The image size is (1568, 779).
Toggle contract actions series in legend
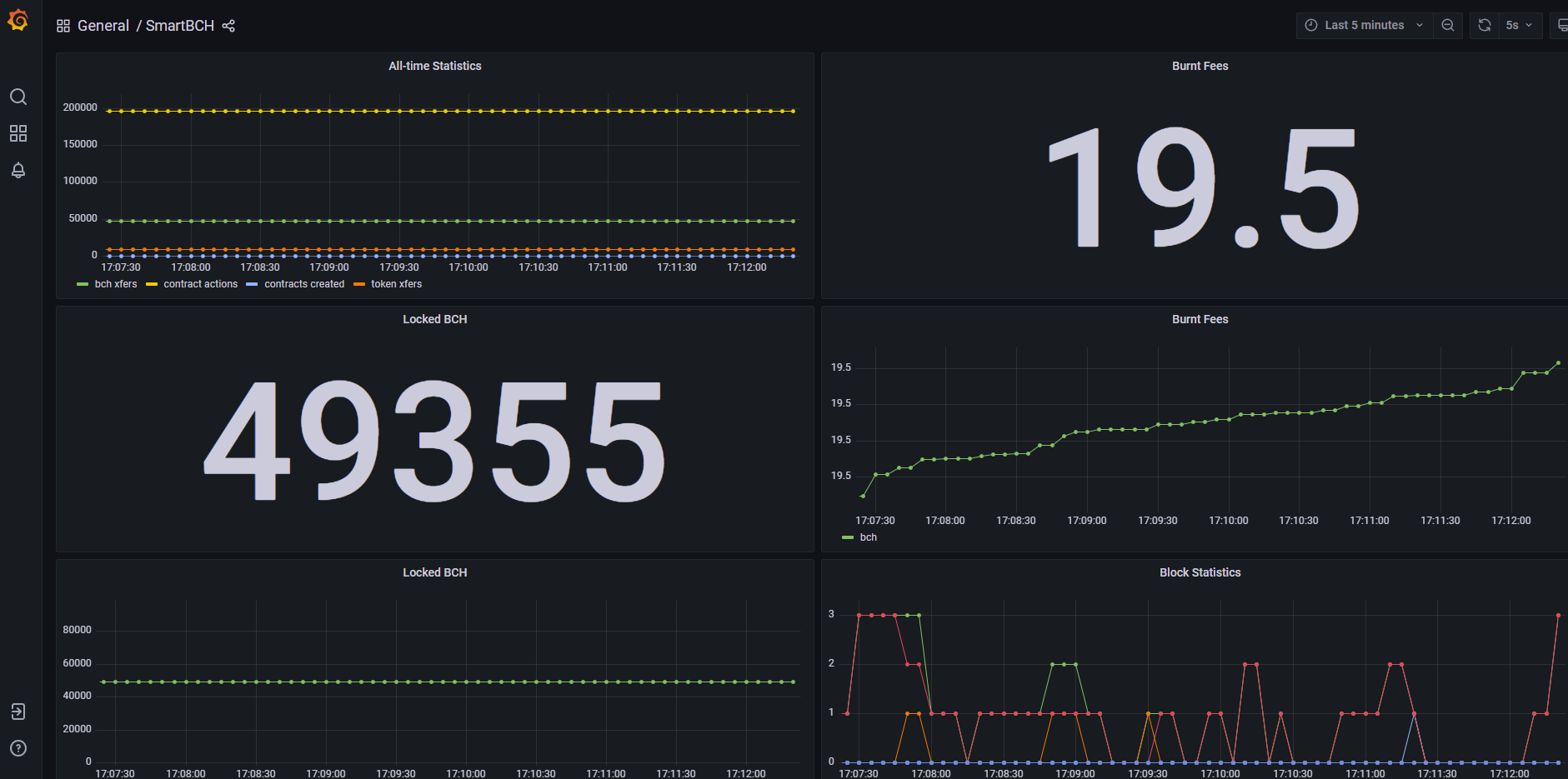192,284
